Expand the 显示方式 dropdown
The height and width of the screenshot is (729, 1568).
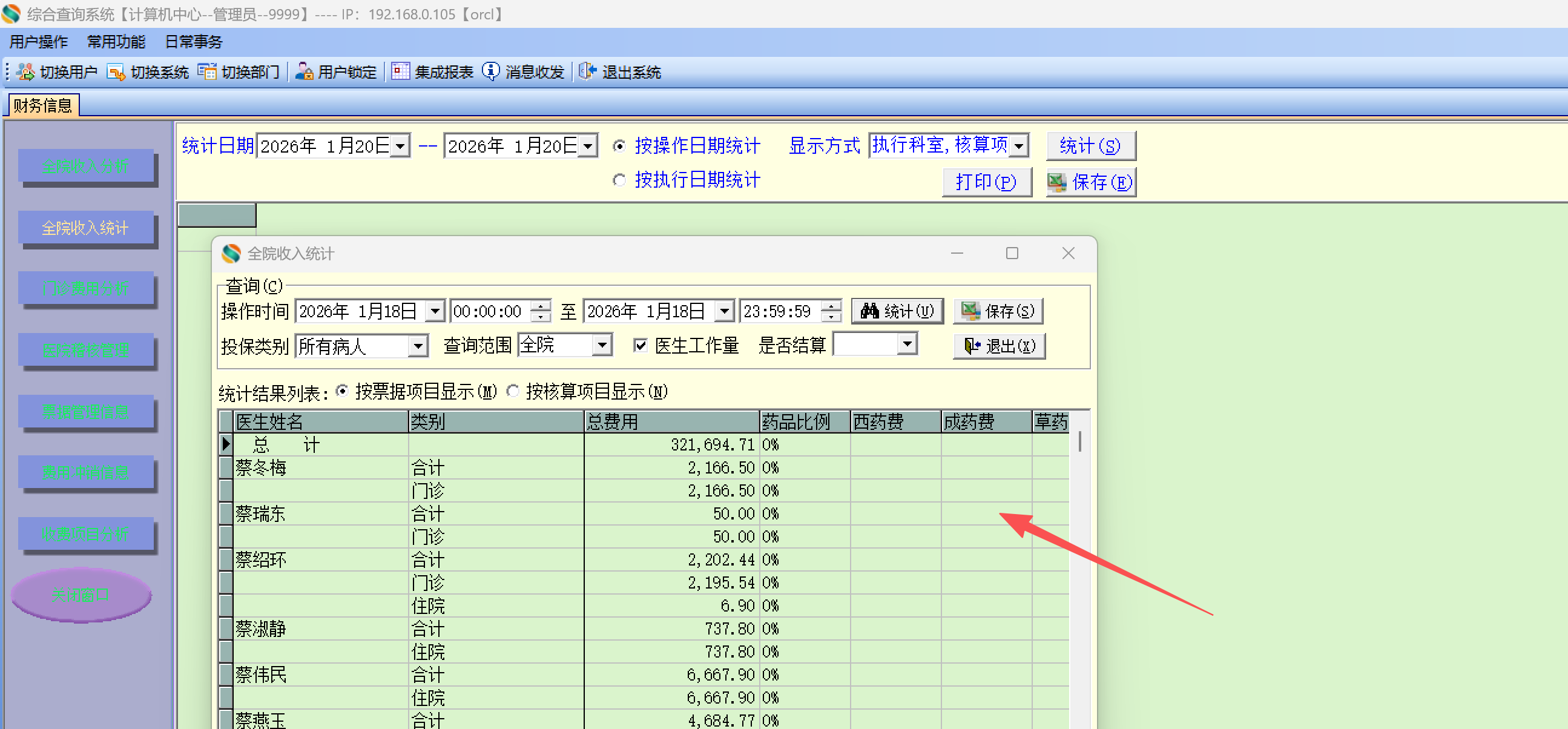click(1019, 146)
